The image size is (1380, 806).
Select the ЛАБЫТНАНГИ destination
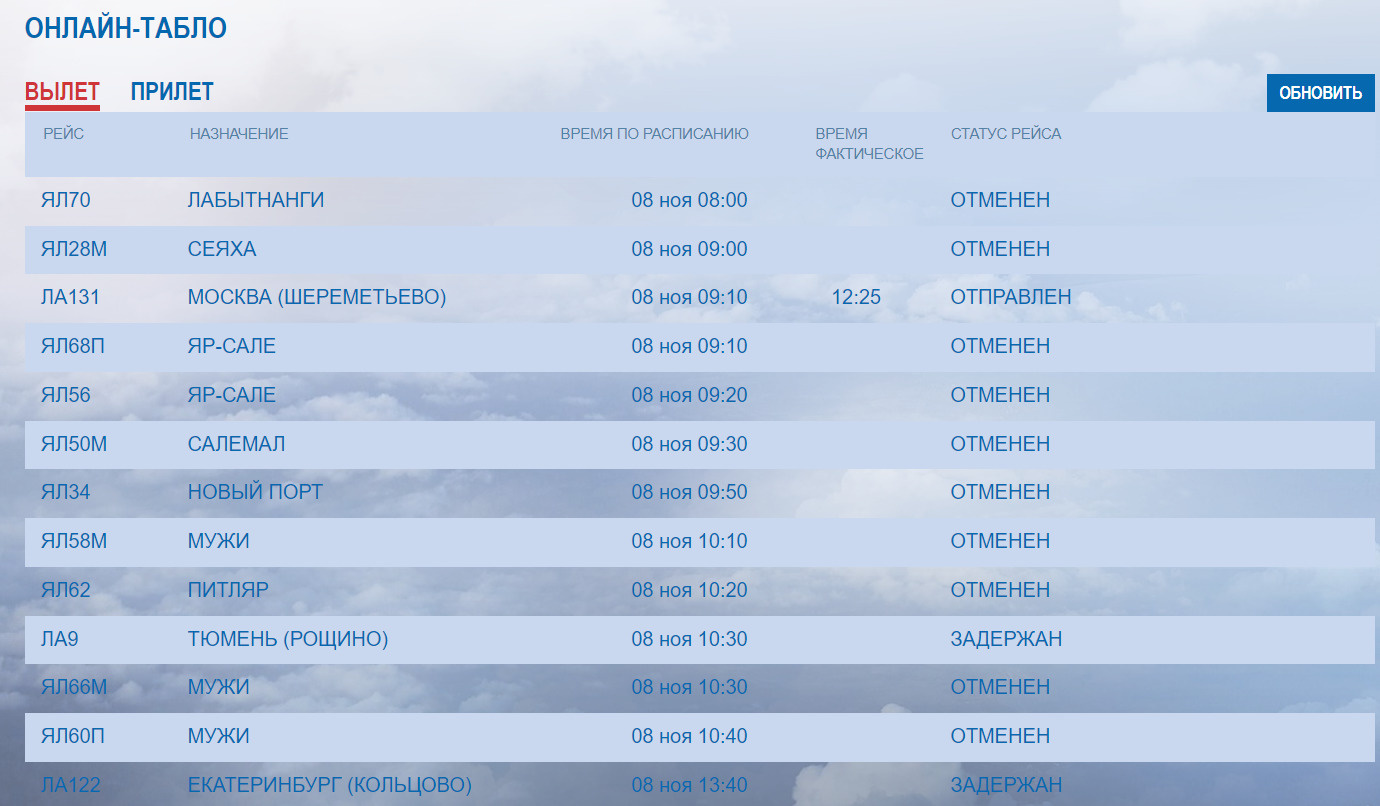(256, 200)
